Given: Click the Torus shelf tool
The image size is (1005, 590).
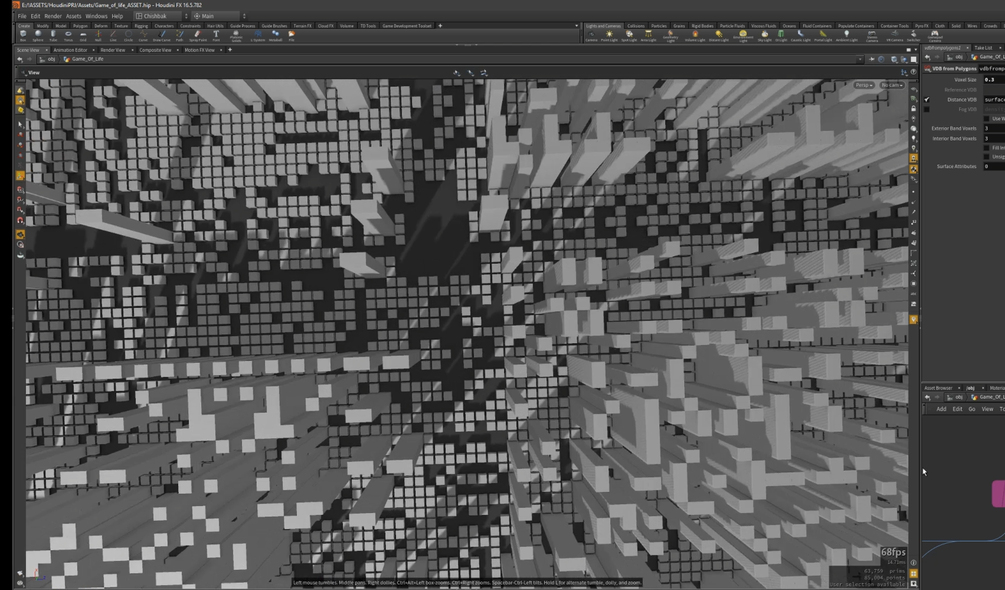Looking at the screenshot, I should [68, 35].
